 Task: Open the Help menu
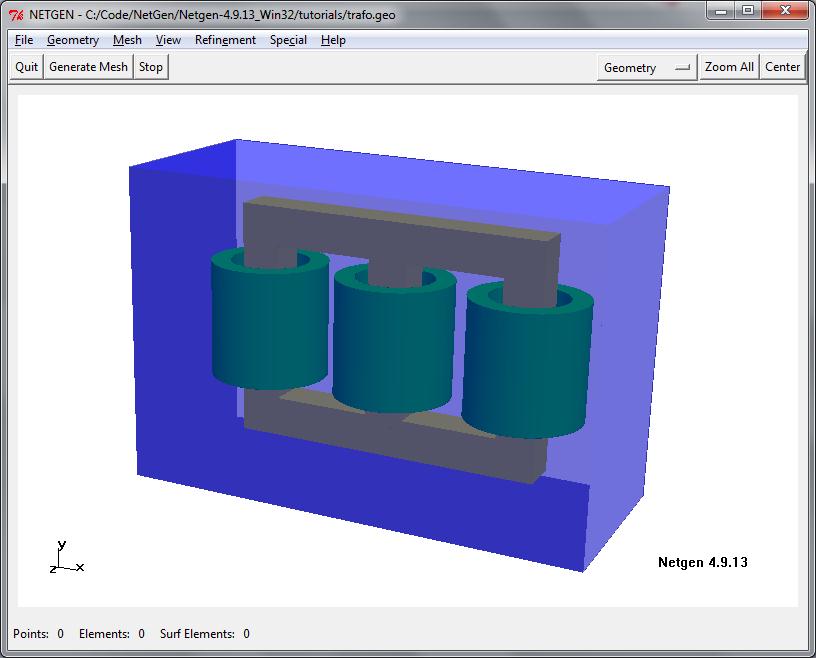click(x=333, y=40)
